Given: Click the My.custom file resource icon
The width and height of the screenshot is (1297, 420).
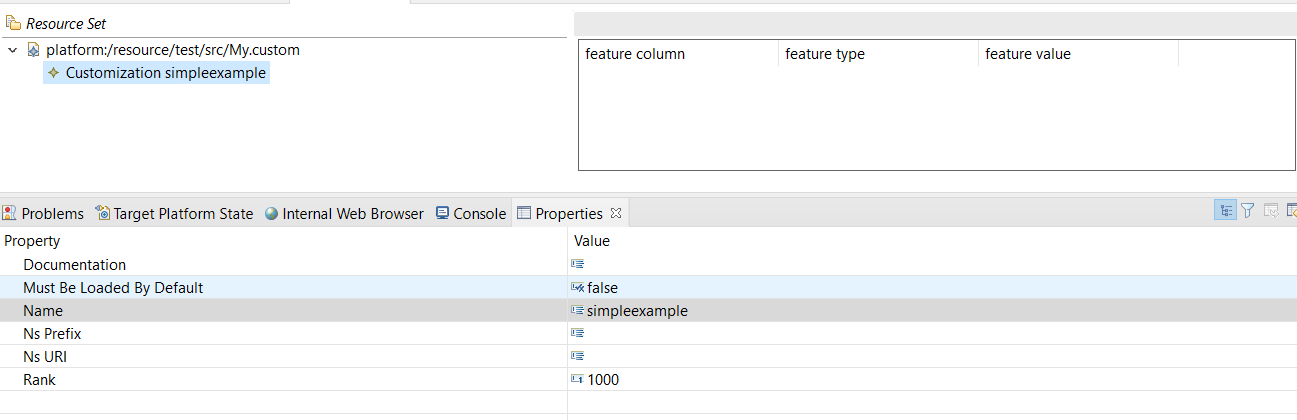Looking at the screenshot, I should 34,49.
